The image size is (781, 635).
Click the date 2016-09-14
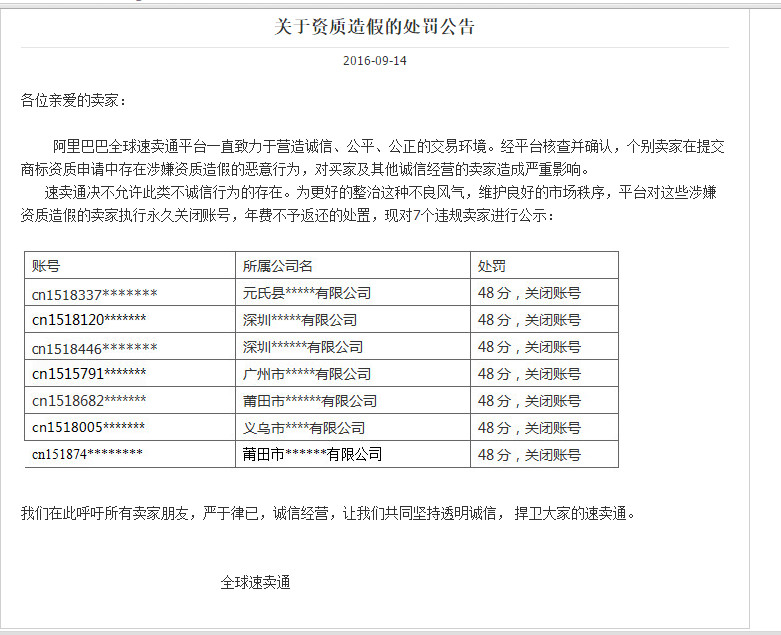point(375,61)
